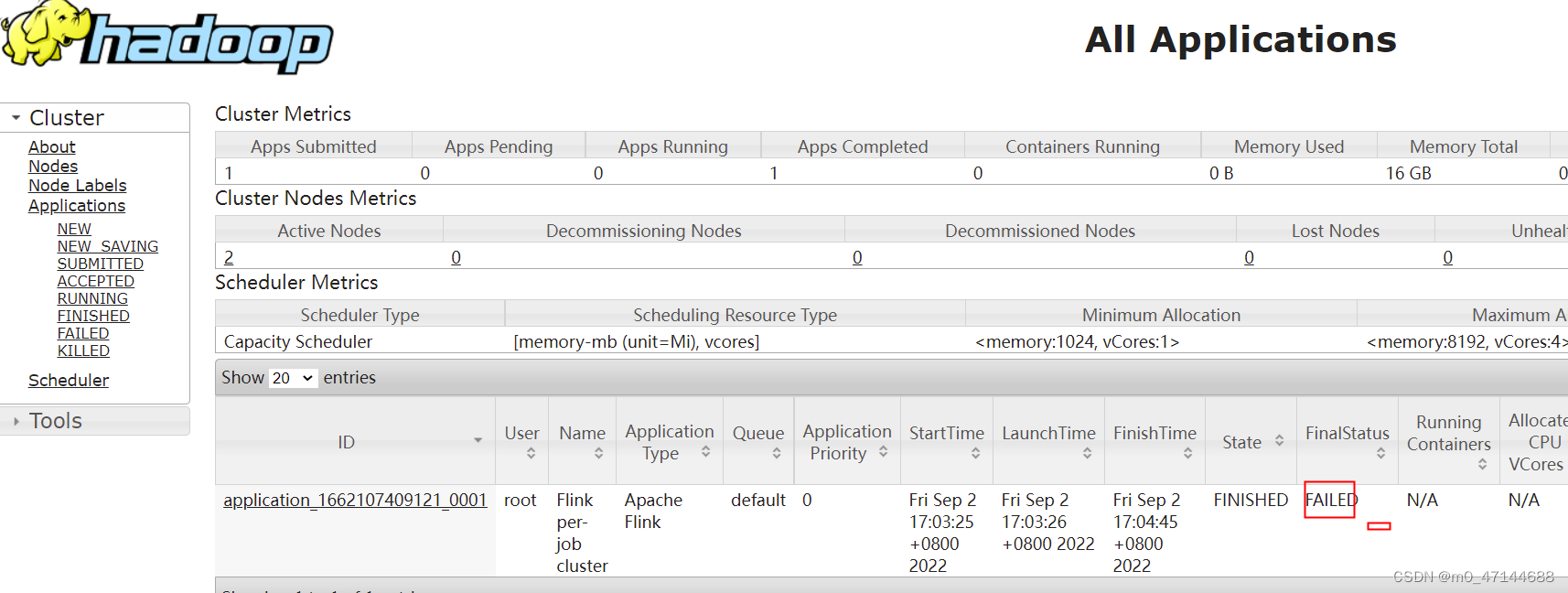Screen dimensions: 1568x593
Task: Click the All Applications page title
Action: (x=1240, y=40)
